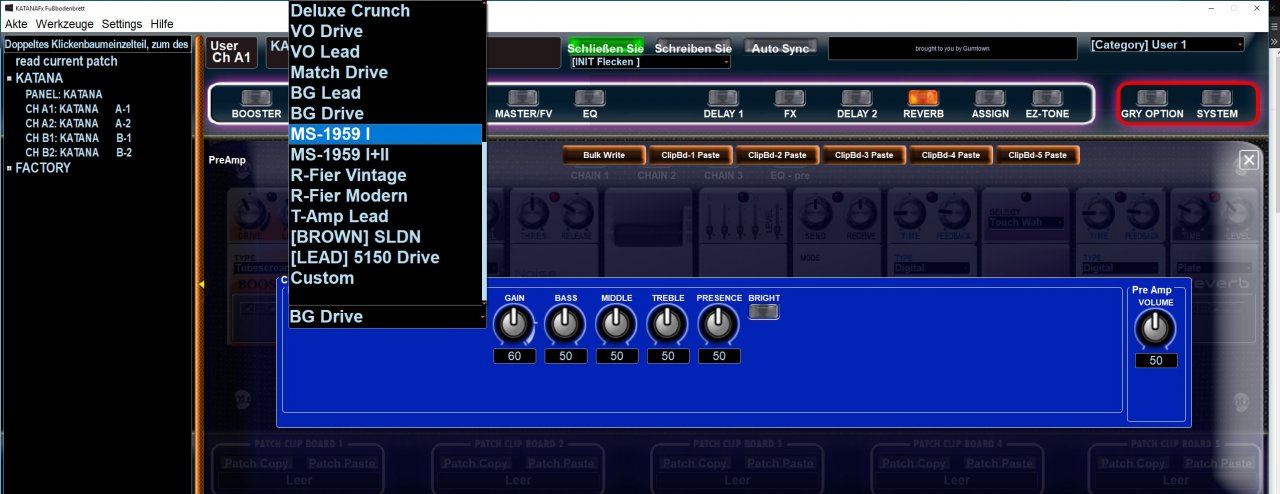This screenshot has height=494, width=1280.
Task: Select CH B1: KATANA B-1 patch
Action: [78, 138]
